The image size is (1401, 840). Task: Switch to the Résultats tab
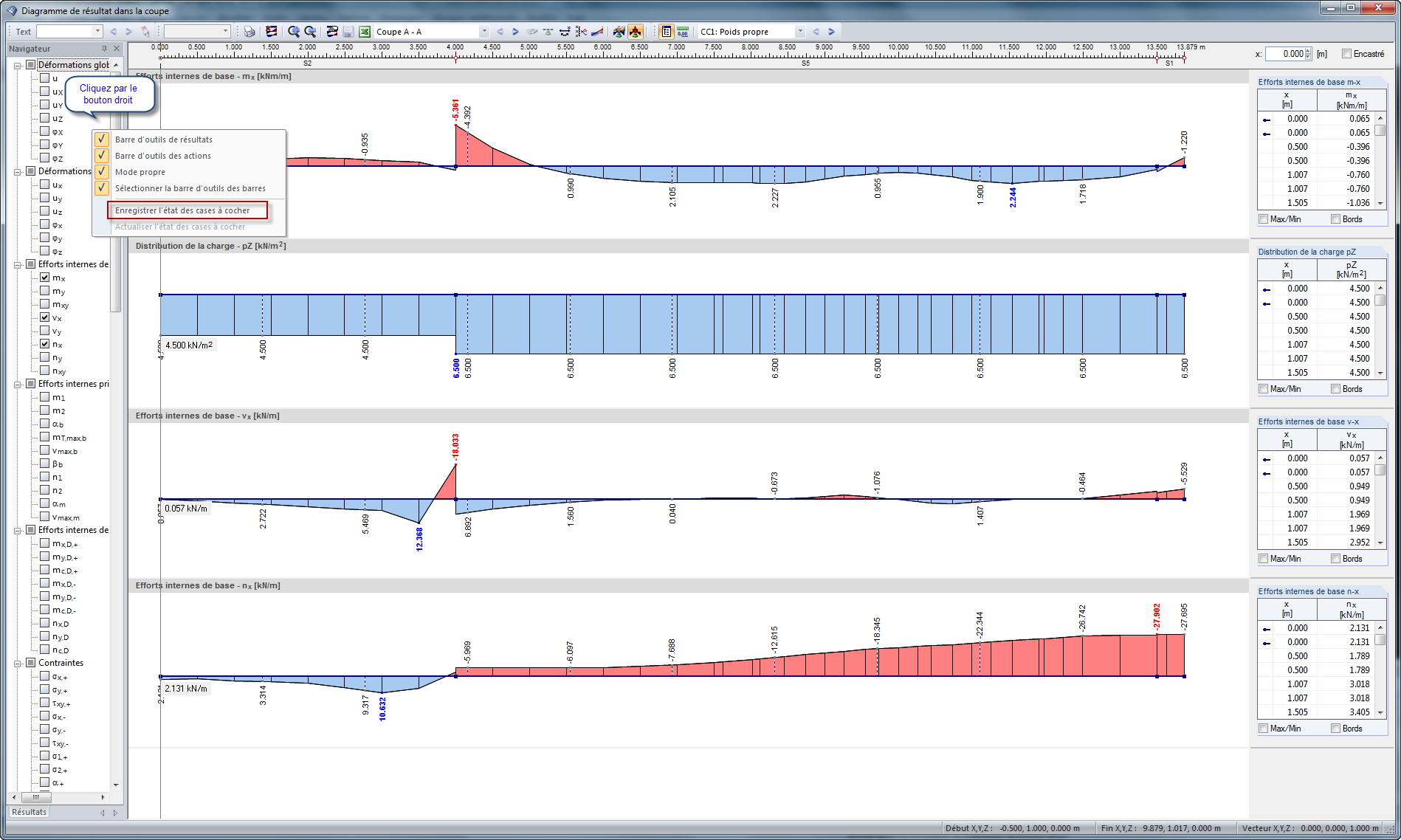coord(30,812)
